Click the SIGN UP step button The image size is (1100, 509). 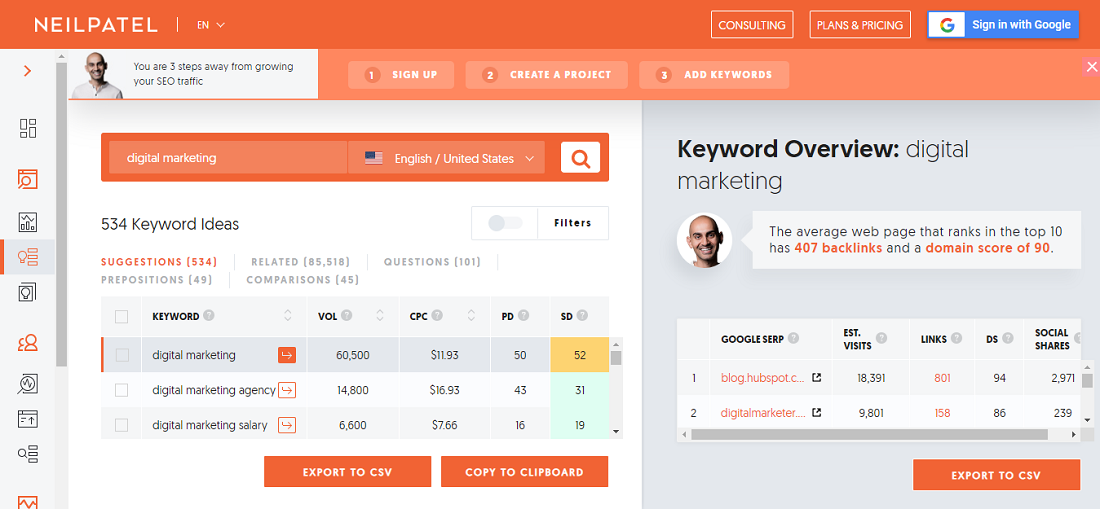click(401, 75)
